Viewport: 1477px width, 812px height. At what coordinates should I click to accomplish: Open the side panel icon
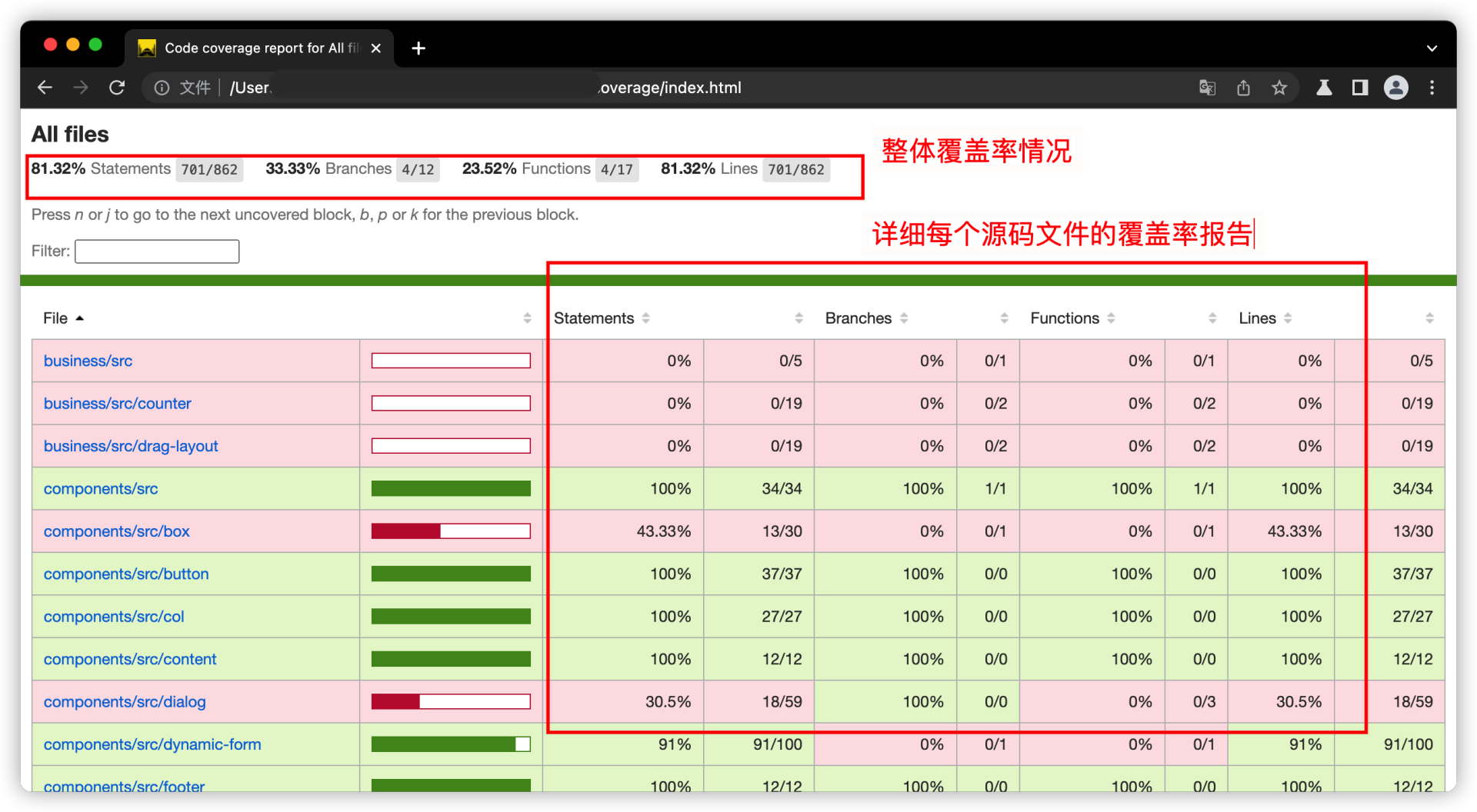(1360, 88)
